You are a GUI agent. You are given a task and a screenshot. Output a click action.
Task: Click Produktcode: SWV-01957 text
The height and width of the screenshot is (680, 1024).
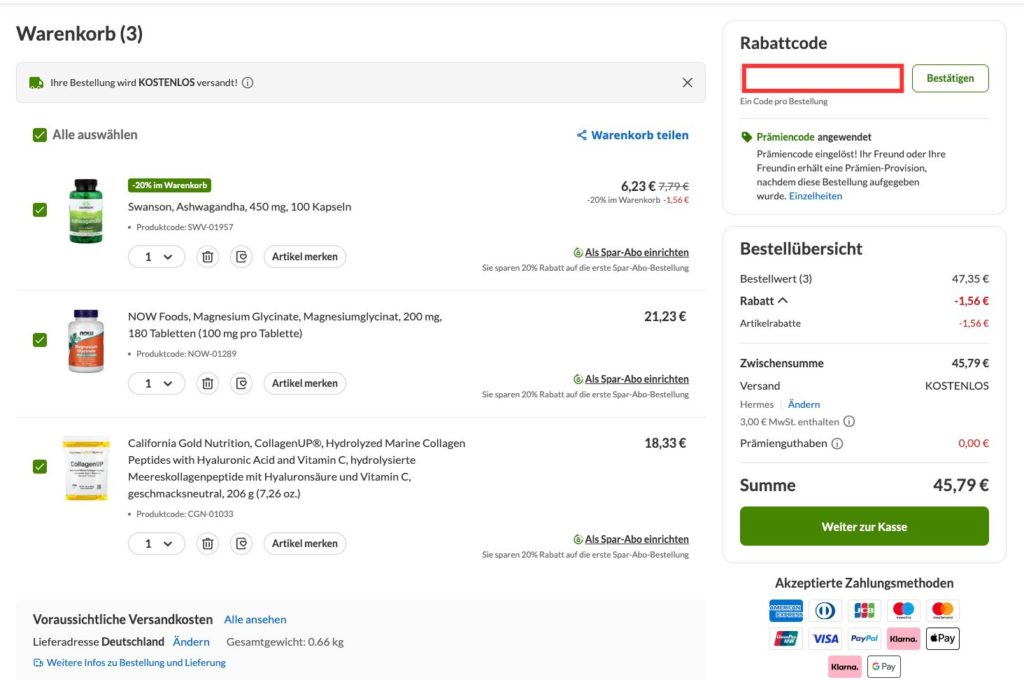point(184,227)
